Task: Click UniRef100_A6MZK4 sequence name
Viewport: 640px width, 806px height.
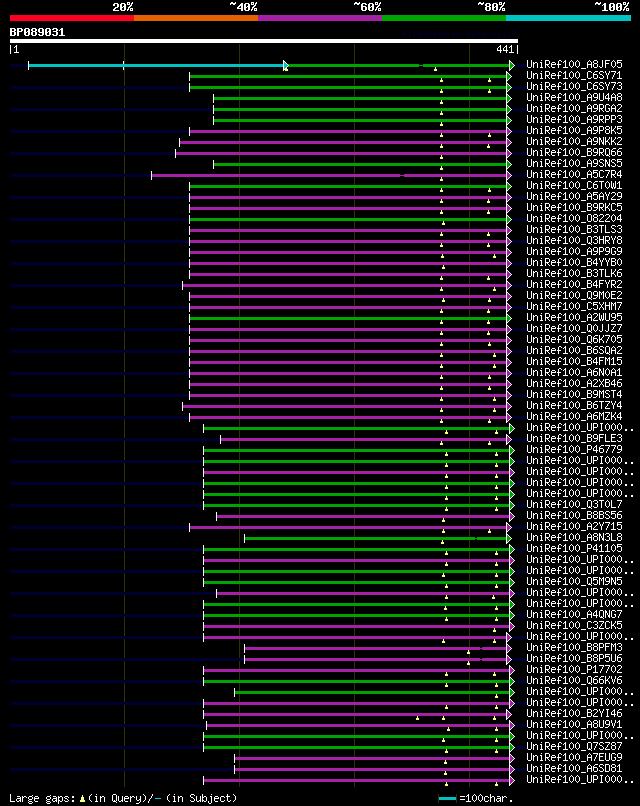Action: pos(574,417)
